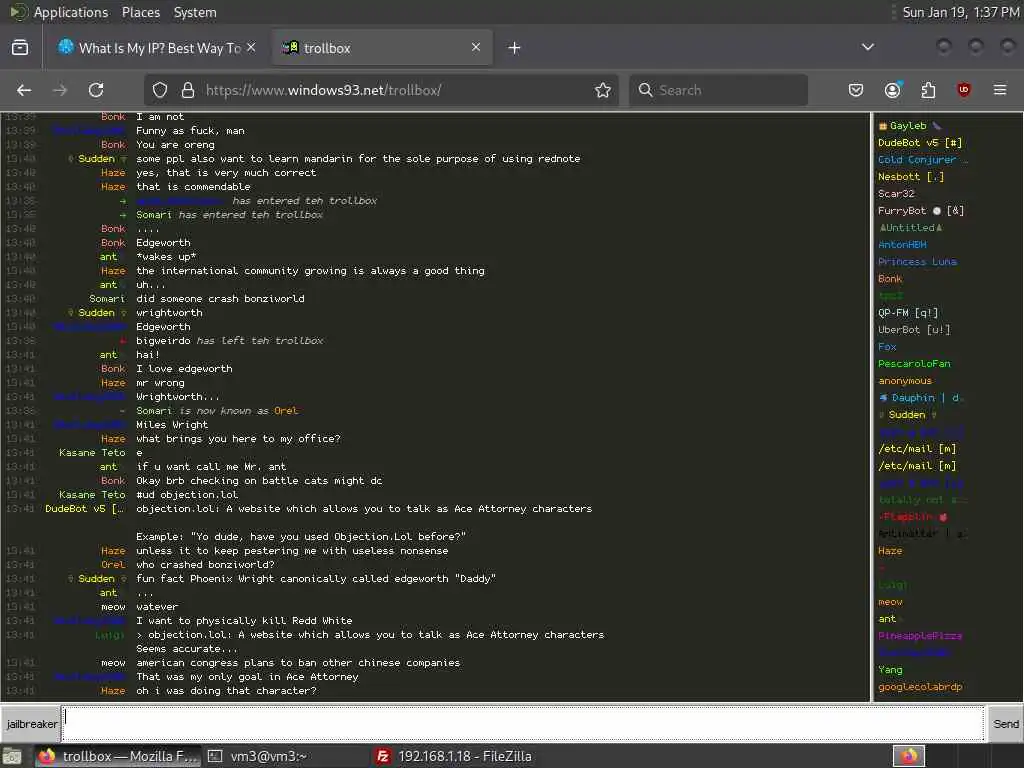Click the padlock site security icon
This screenshot has height=768, width=1024.
tap(188, 90)
